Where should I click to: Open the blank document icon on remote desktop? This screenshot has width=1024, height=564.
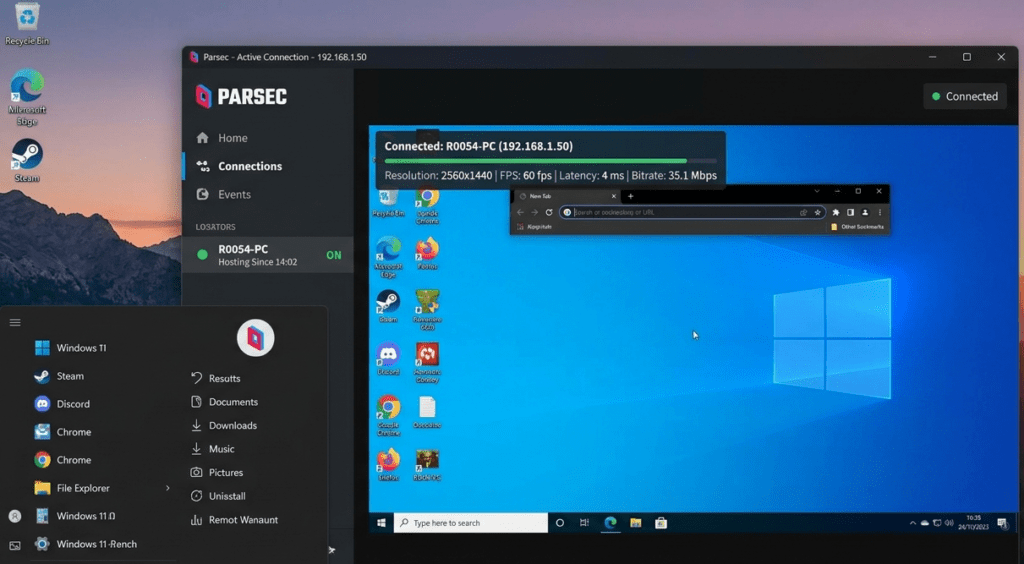click(x=427, y=412)
